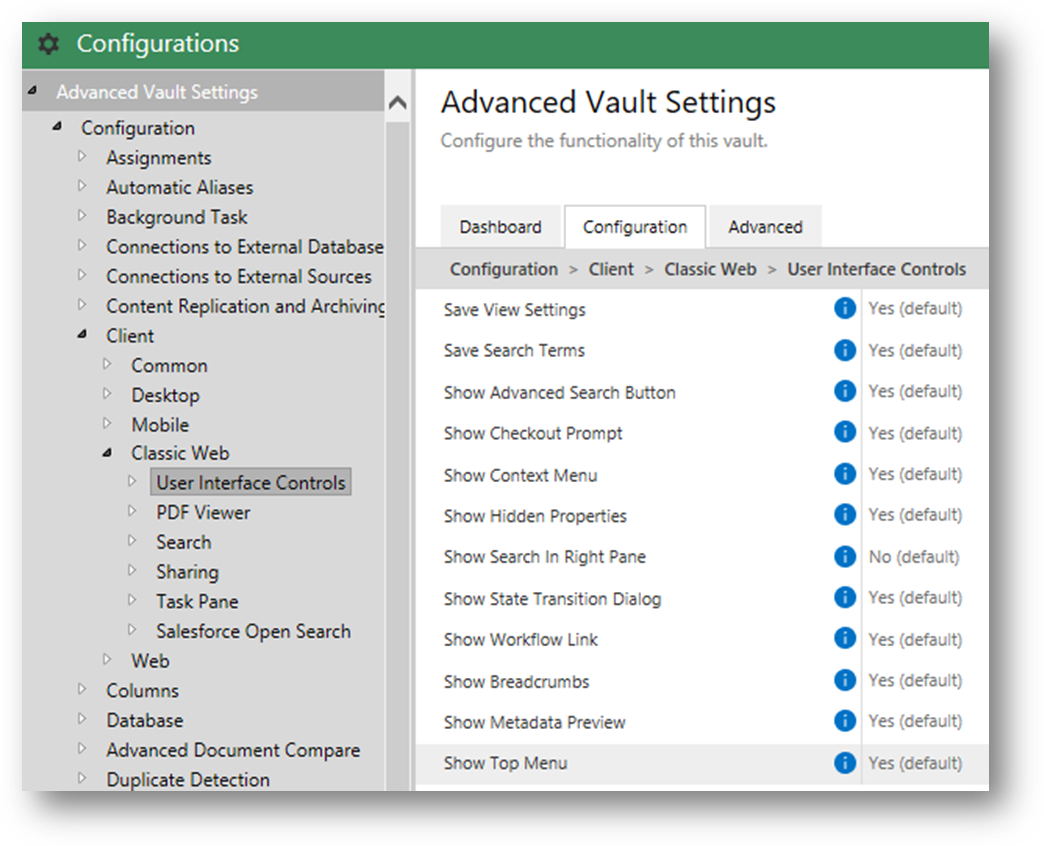Change Show Context Menu value
1044x846 pixels.
click(x=915, y=474)
